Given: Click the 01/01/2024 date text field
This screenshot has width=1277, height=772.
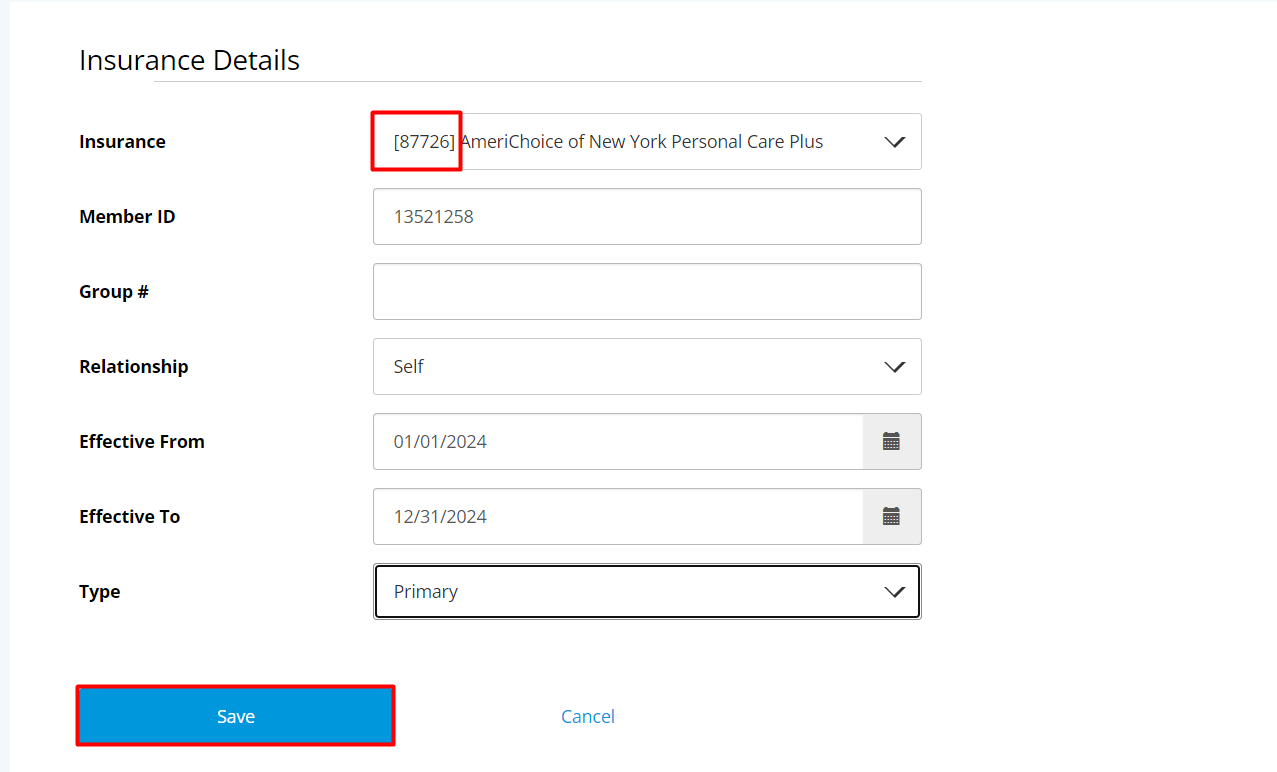Looking at the screenshot, I should (618, 441).
